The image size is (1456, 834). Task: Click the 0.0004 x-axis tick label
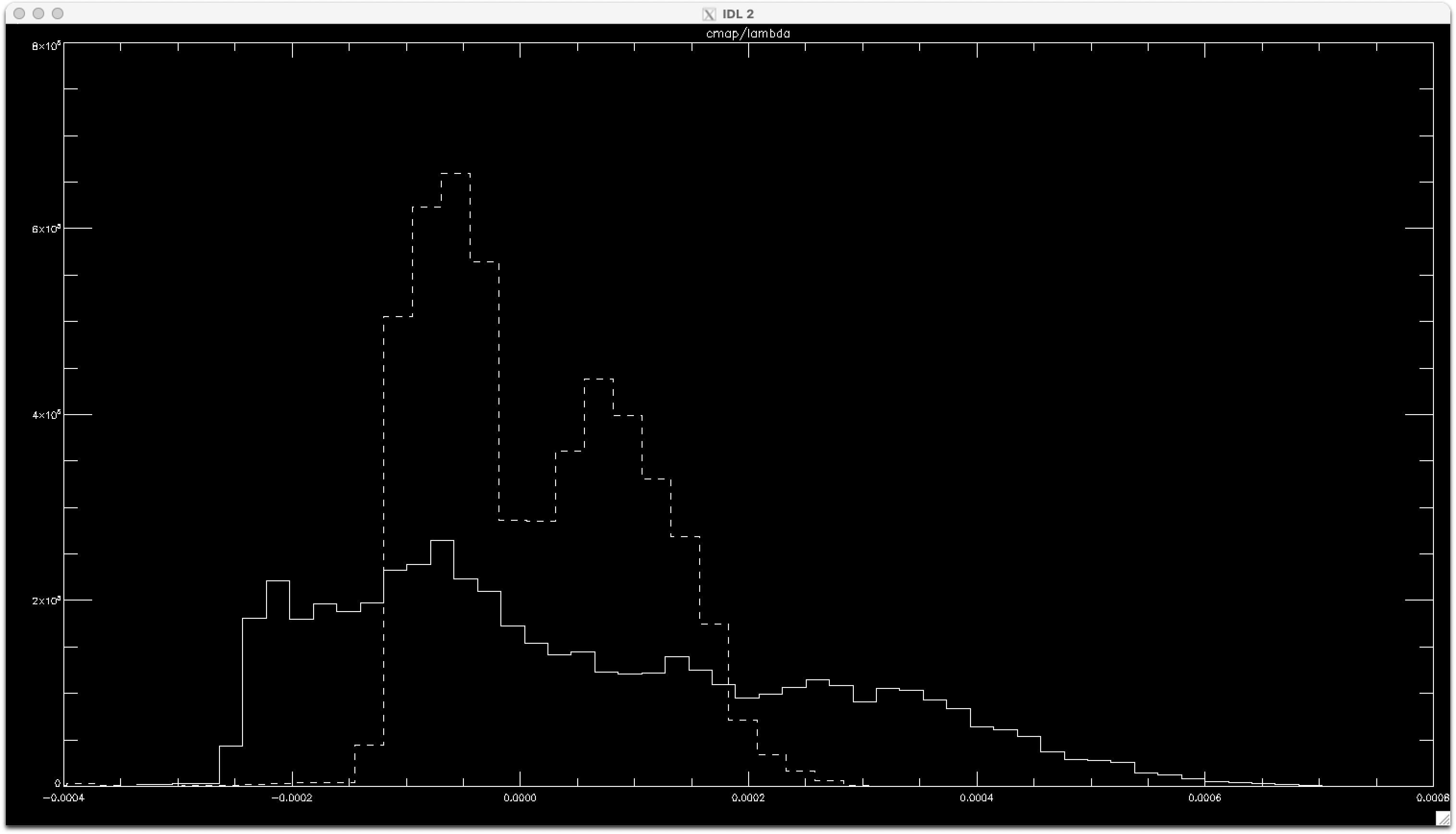click(x=977, y=798)
